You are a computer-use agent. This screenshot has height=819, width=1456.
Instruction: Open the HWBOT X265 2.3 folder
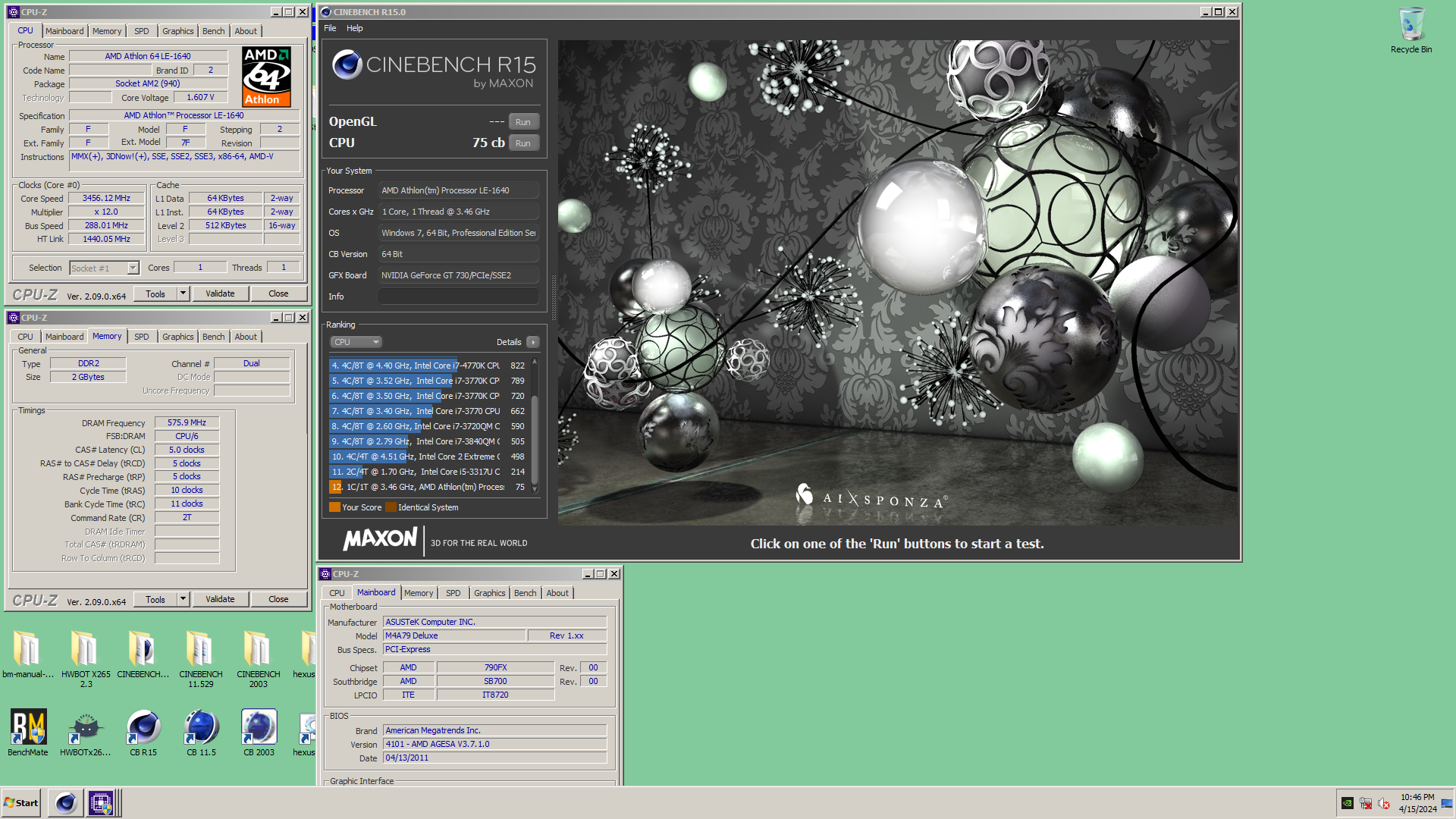[x=86, y=658]
